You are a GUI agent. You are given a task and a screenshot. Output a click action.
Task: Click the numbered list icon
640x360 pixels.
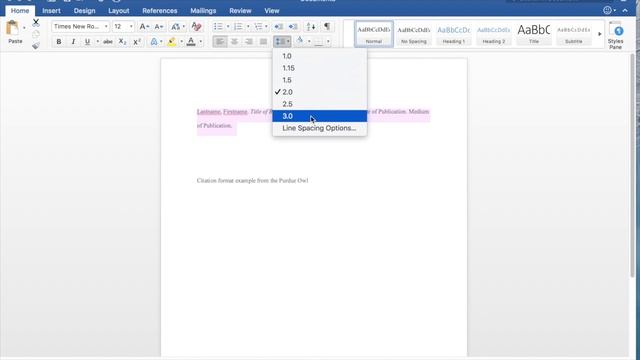(x=238, y=27)
